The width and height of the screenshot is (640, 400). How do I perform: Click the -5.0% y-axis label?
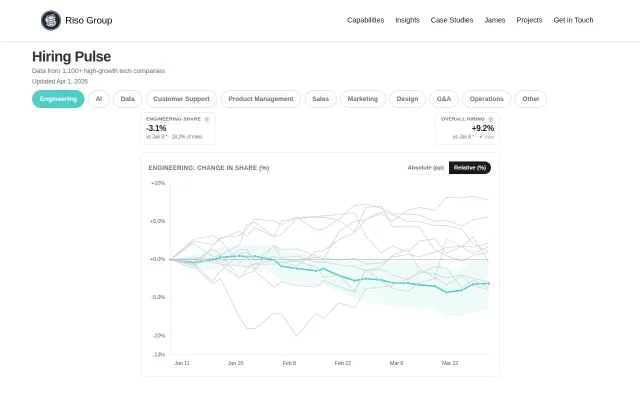(158, 297)
